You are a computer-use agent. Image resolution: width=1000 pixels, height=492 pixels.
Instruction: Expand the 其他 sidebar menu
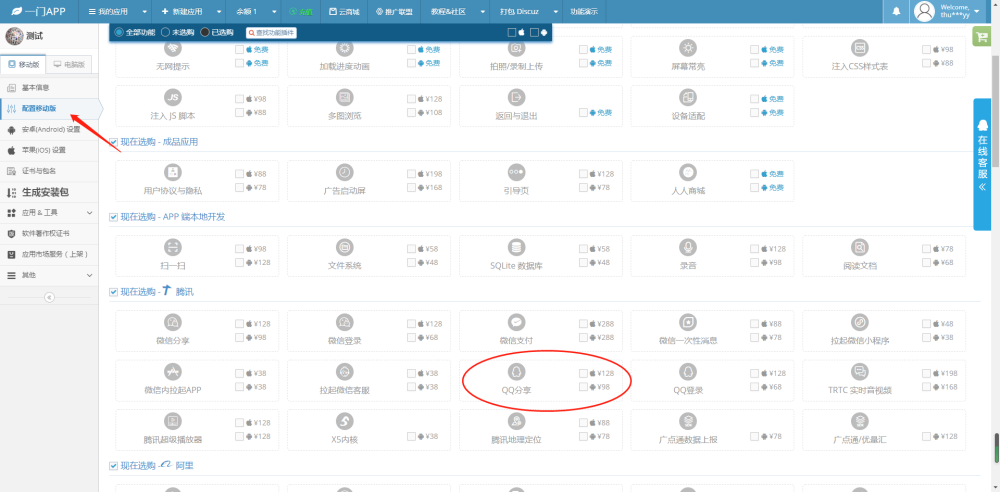pos(50,275)
